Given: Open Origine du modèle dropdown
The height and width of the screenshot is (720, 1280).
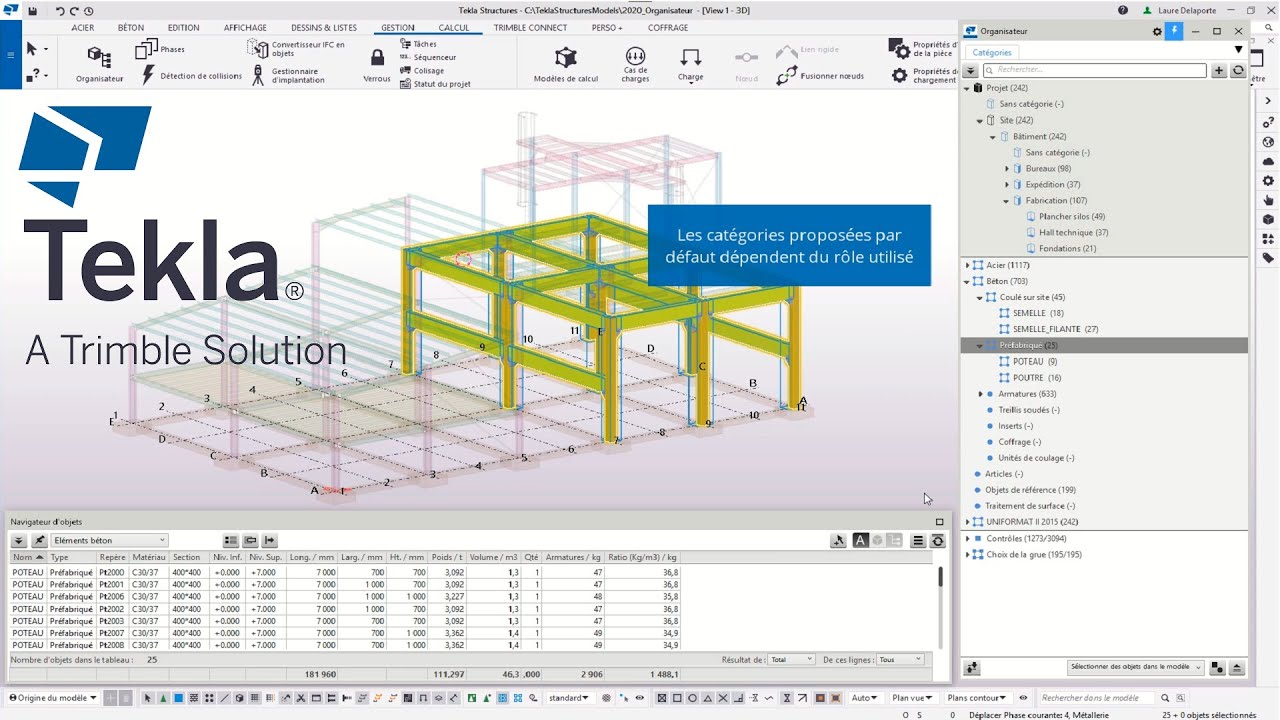Looking at the screenshot, I should [x=53, y=698].
